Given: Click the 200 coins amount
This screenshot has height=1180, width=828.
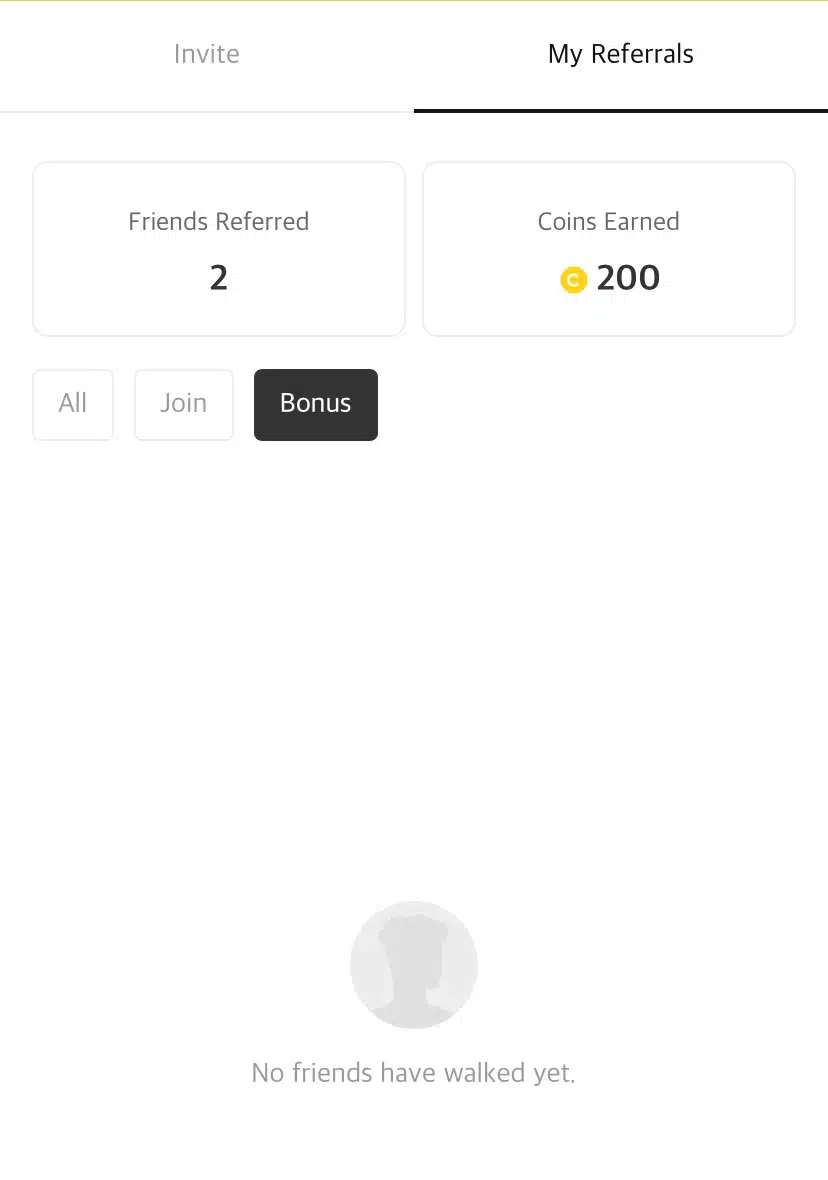Looking at the screenshot, I should (628, 278).
